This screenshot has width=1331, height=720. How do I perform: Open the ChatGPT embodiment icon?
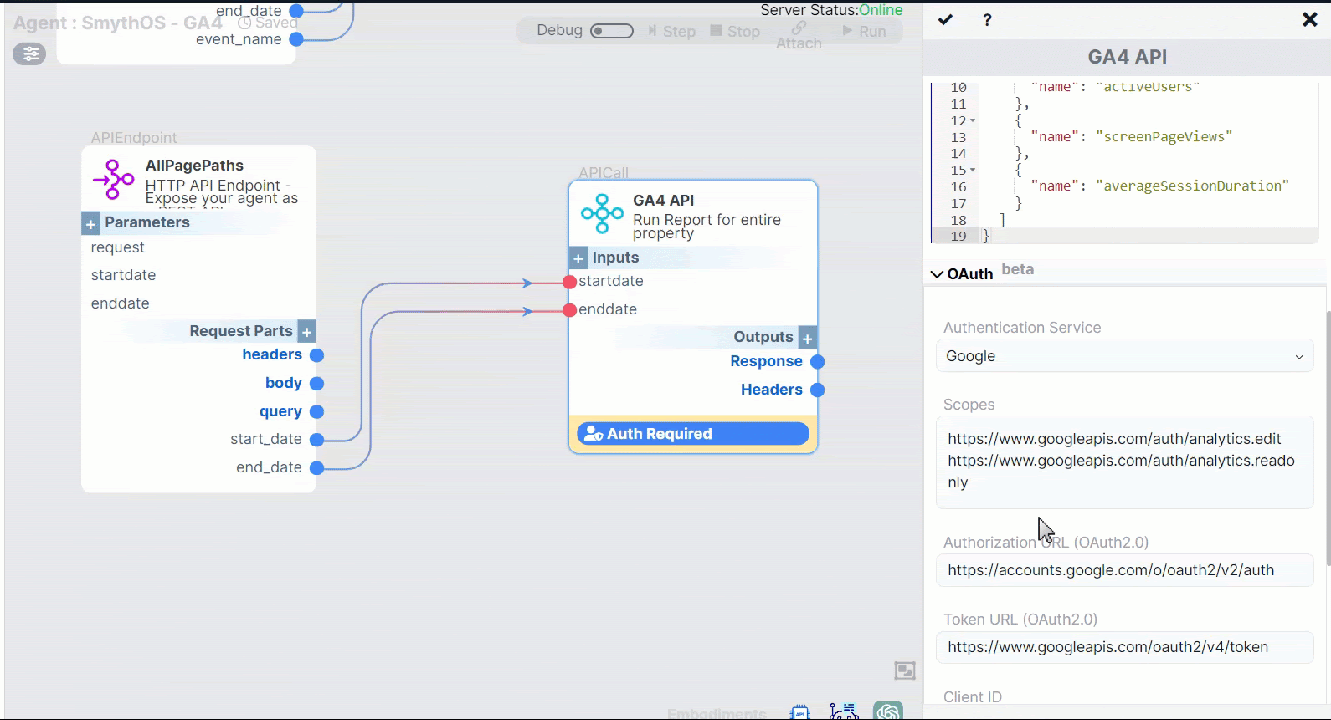pos(887,711)
